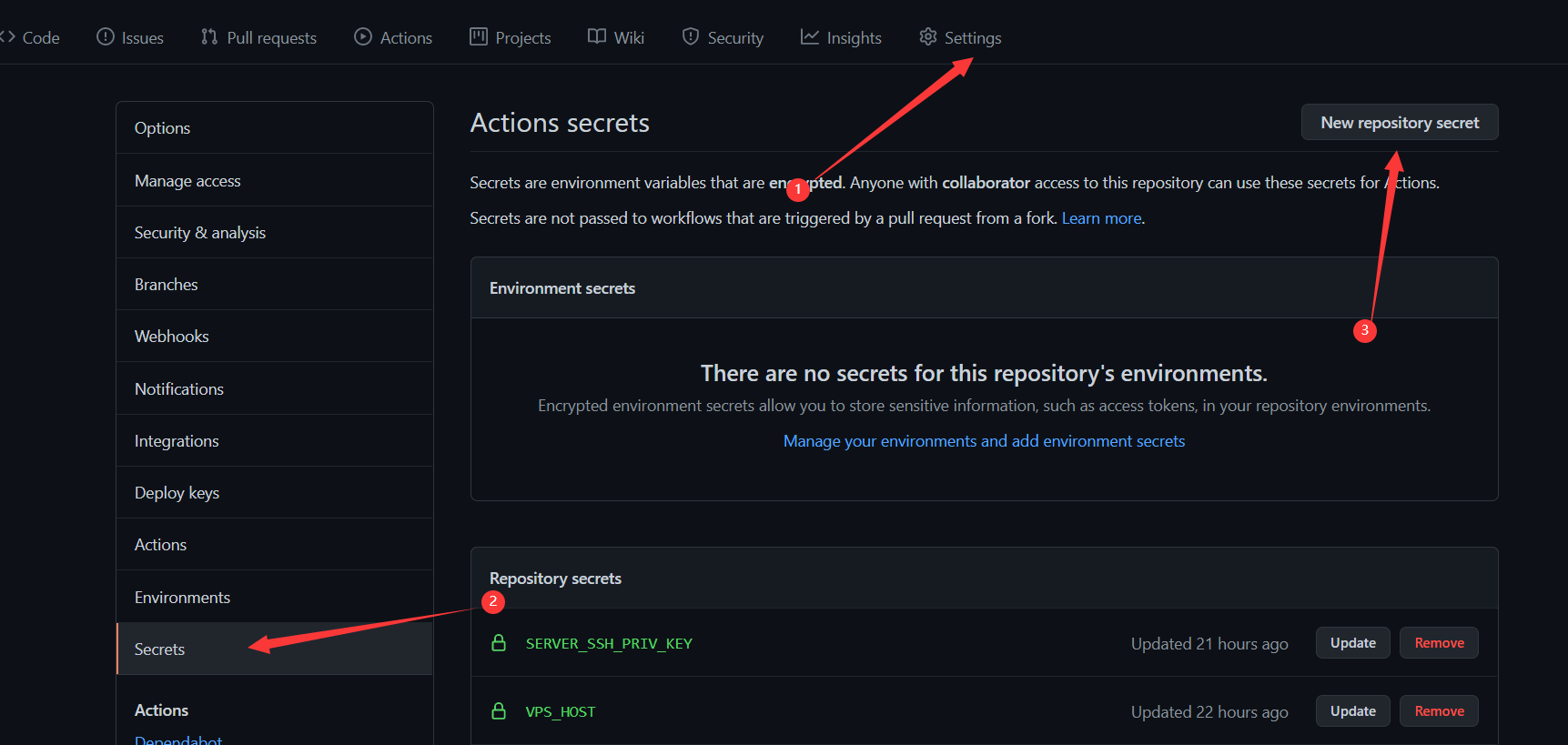Select Environments in the sidebar

click(275, 597)
